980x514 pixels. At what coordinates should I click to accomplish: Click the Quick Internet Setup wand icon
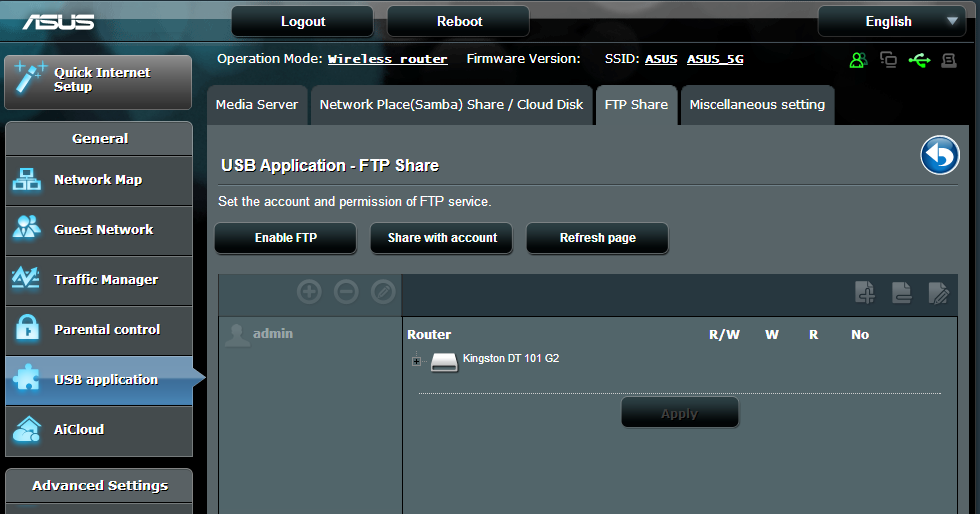coord(30,78)
